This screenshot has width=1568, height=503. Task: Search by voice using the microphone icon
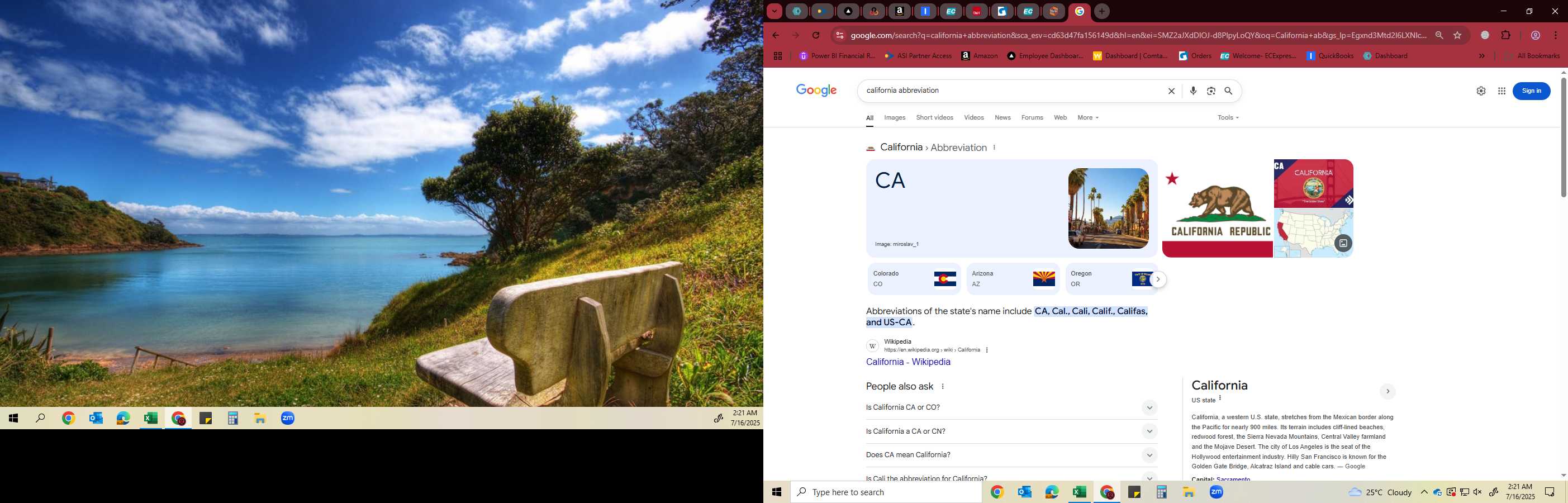click(x=1193, y=91)
